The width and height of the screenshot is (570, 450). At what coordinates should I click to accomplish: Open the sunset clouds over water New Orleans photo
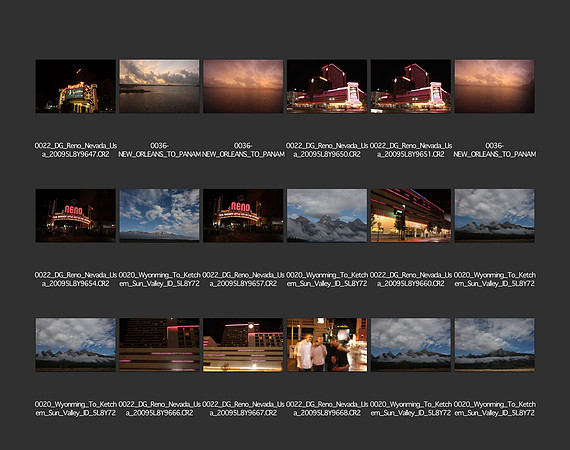pos(160,86)
